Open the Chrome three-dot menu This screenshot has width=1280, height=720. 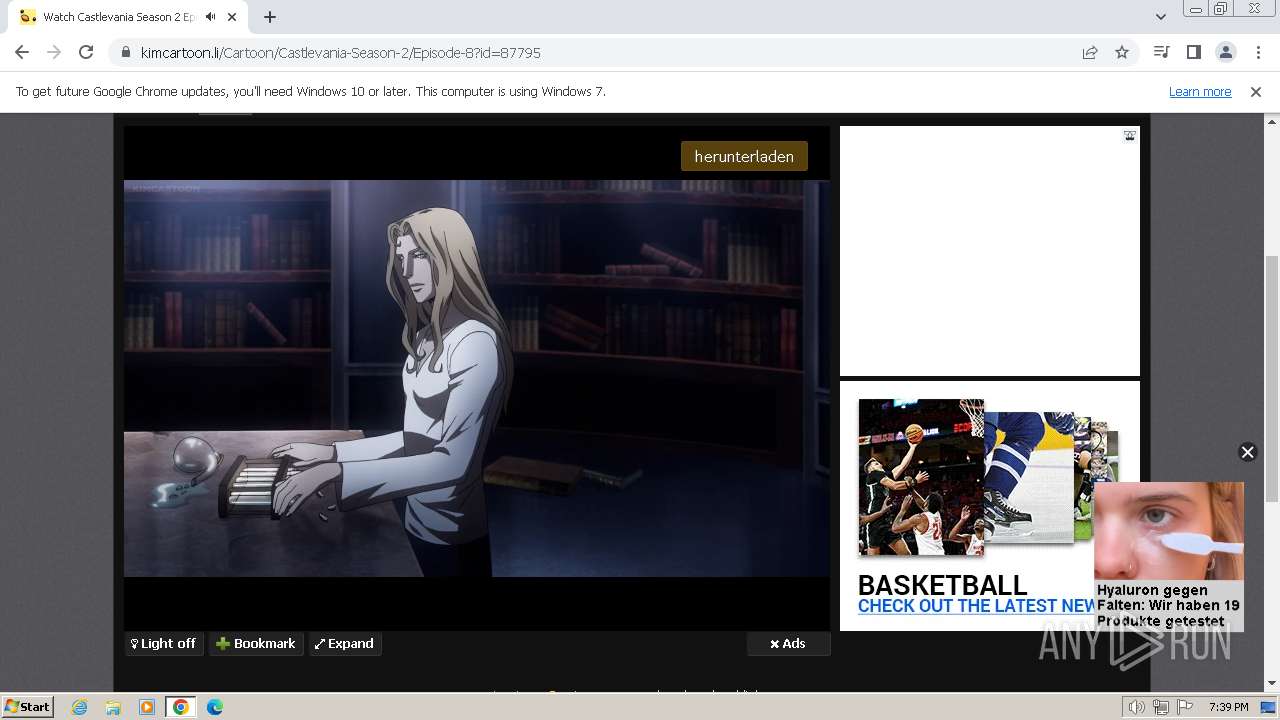coord(1258,52)
